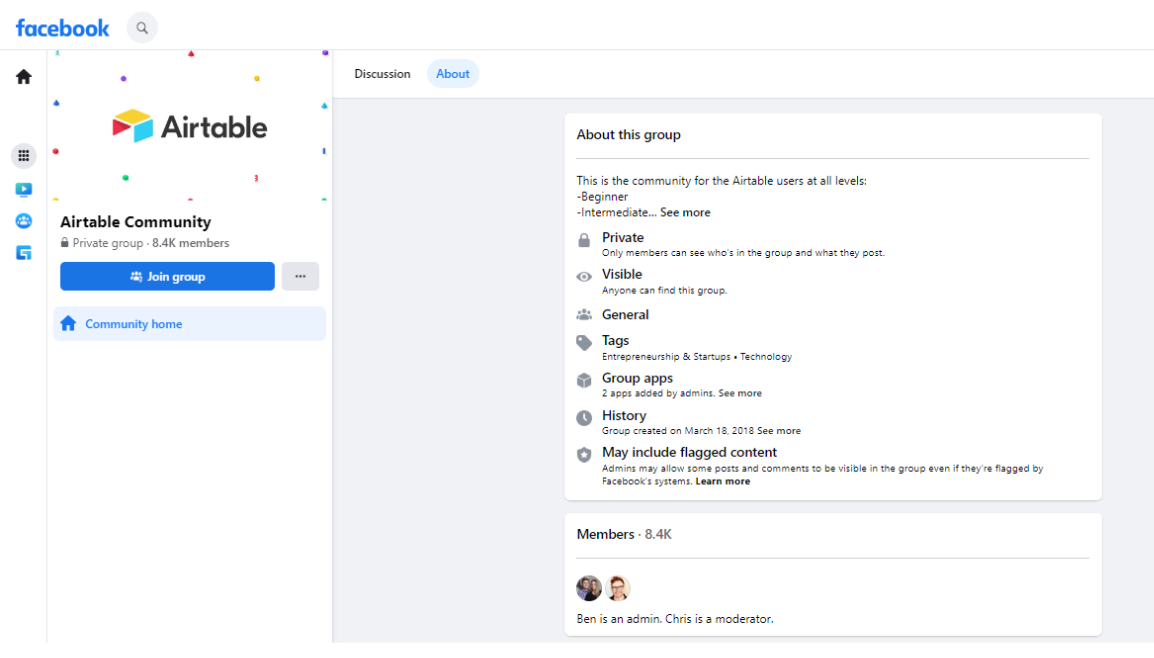
Task: Open the apps grid menu icon
Action: point(24,155)
